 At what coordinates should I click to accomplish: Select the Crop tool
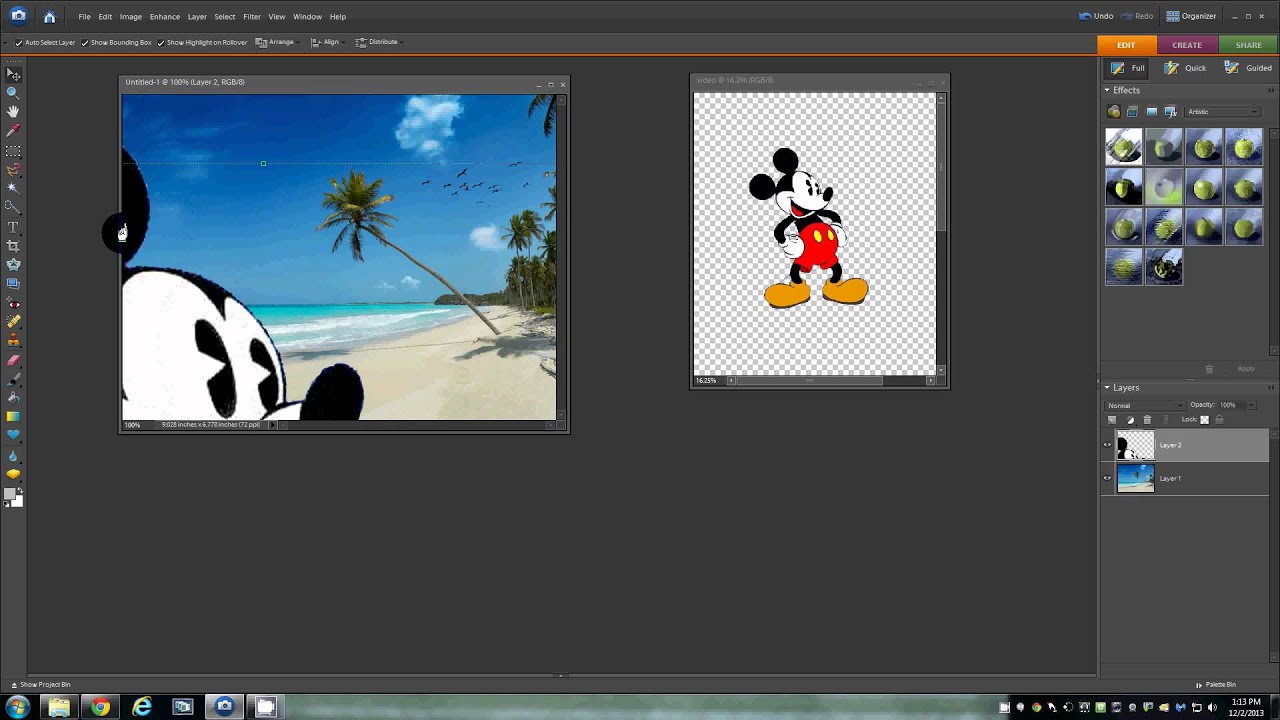[13, 246]
